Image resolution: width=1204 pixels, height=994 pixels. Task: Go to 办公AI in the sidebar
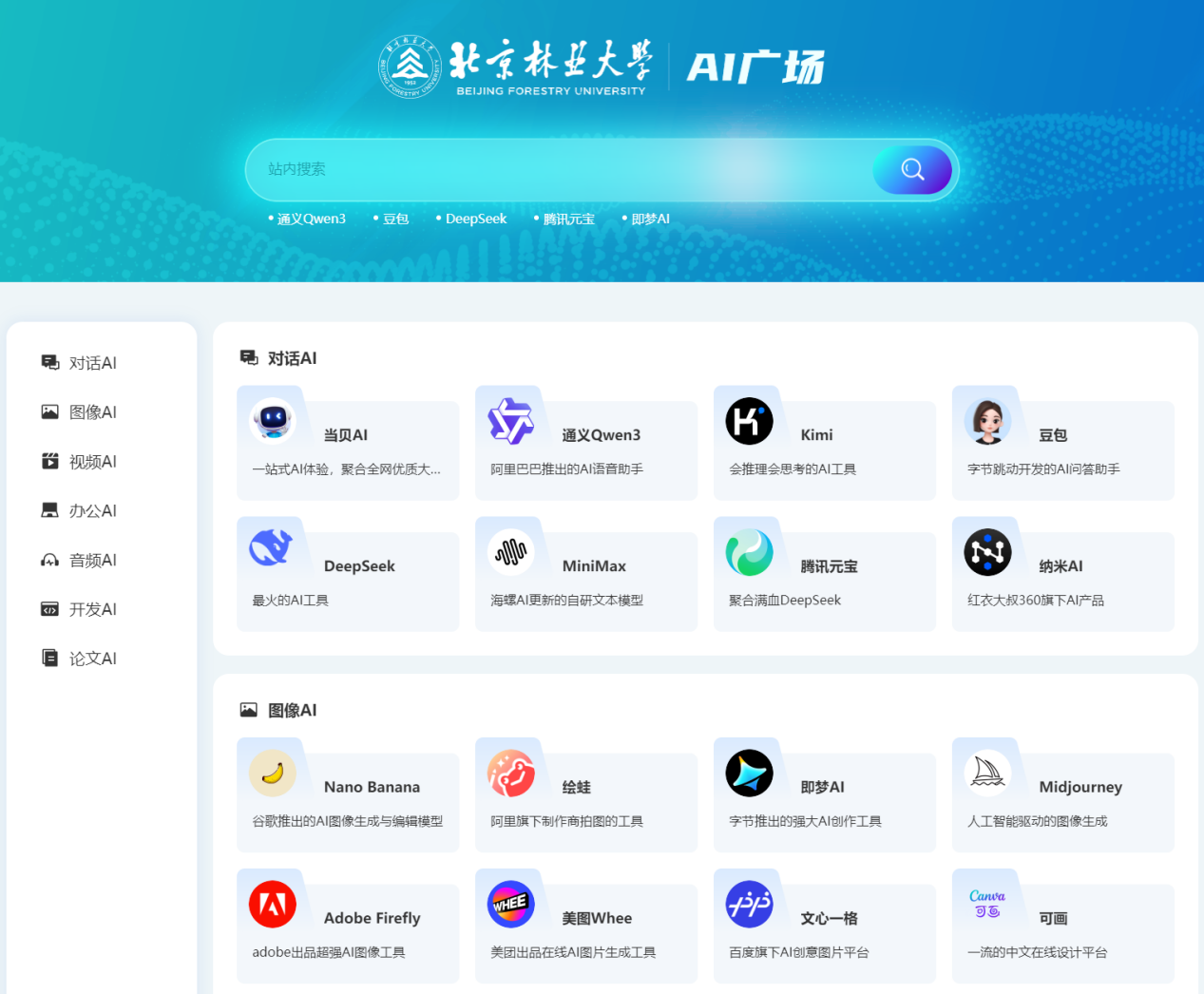click(x=93, y=511)
